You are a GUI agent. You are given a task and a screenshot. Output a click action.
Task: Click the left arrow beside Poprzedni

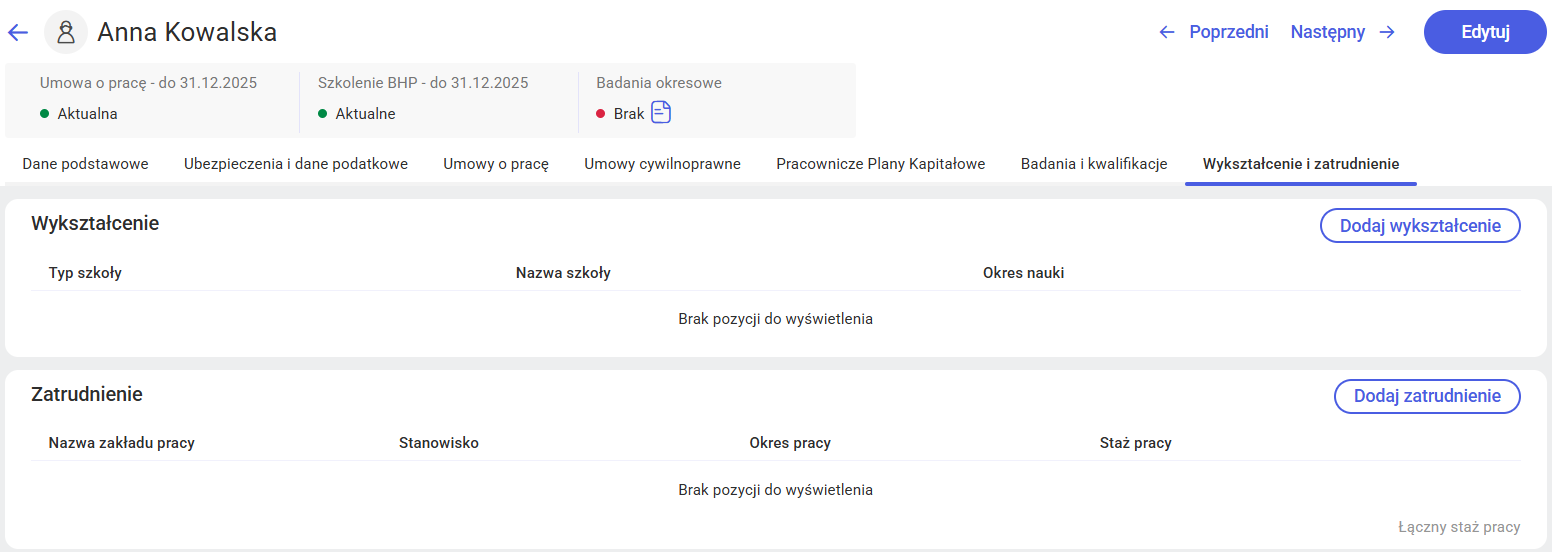coord(1166,32)
